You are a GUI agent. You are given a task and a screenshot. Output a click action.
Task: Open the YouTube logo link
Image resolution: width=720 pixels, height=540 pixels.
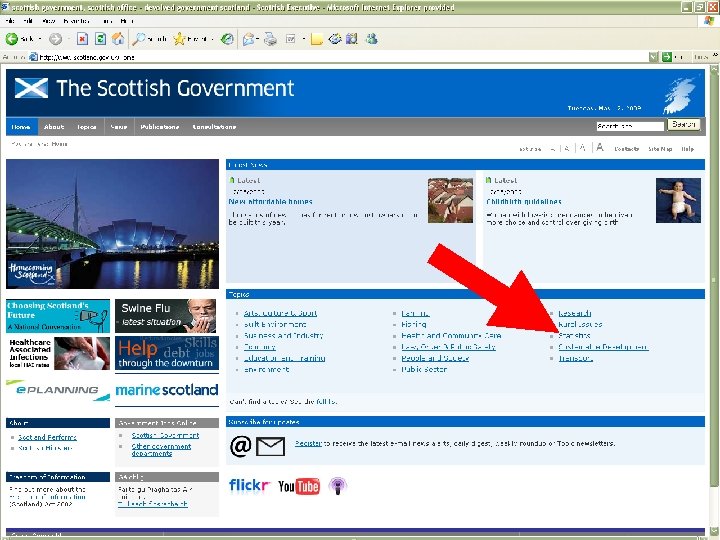click(298, 486)
